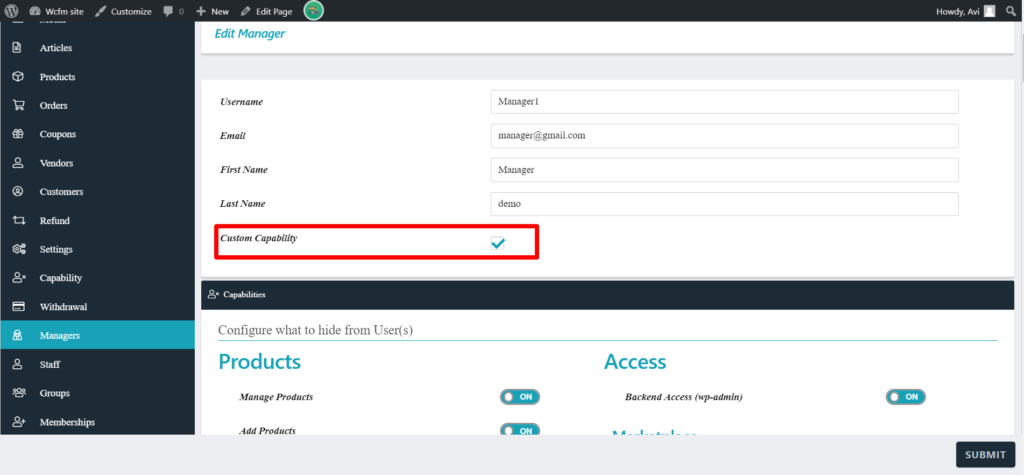Click the Groups people icon
Screen dimensions: 1024x475
coord(19,393)
